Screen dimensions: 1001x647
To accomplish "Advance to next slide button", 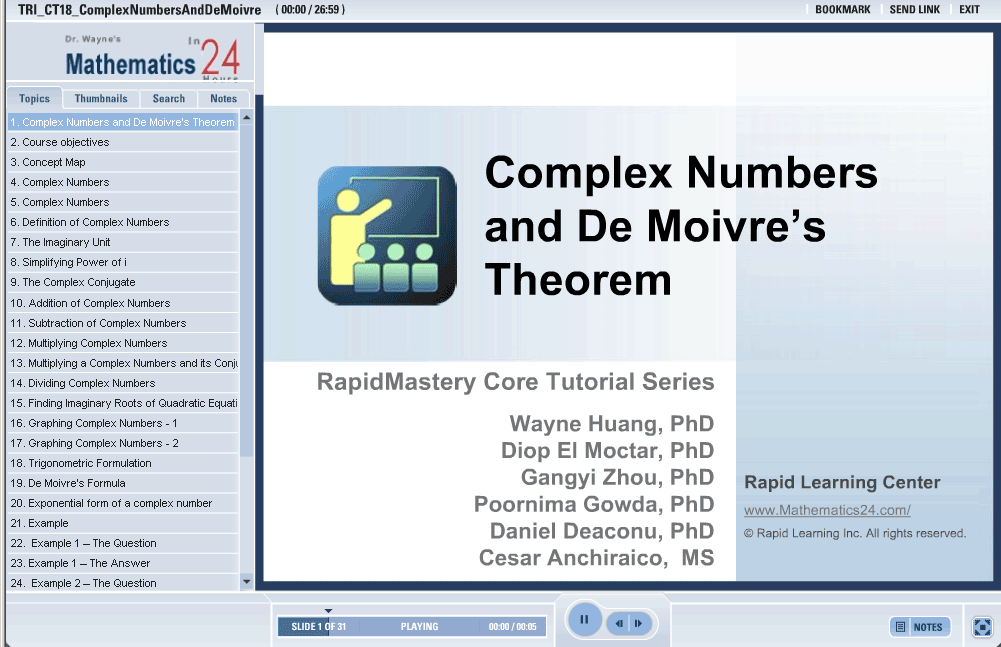I will pyautogui.click(x=639, y=623).
